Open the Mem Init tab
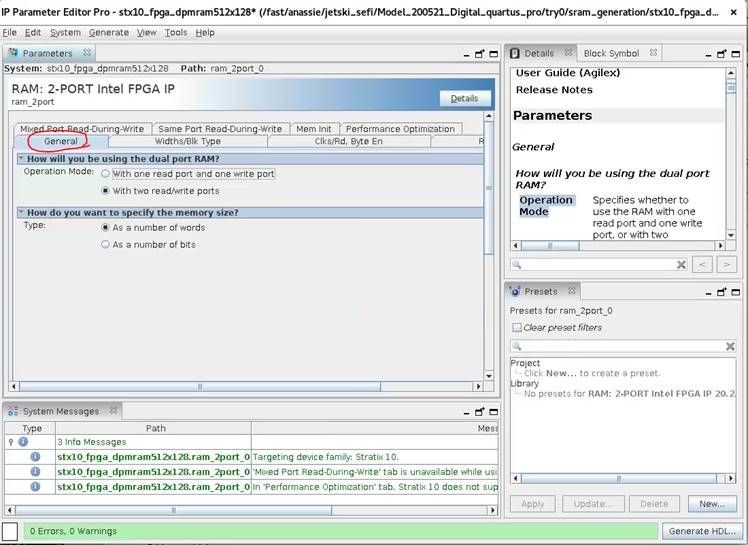Screen dimensions: 748x545 tap(313, 129)
